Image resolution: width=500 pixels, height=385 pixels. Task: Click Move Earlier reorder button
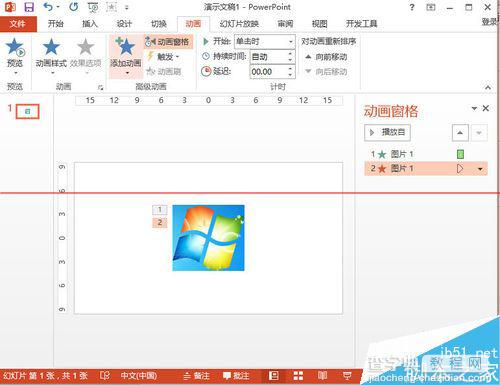pyautogui.click(x=326, y=57)
